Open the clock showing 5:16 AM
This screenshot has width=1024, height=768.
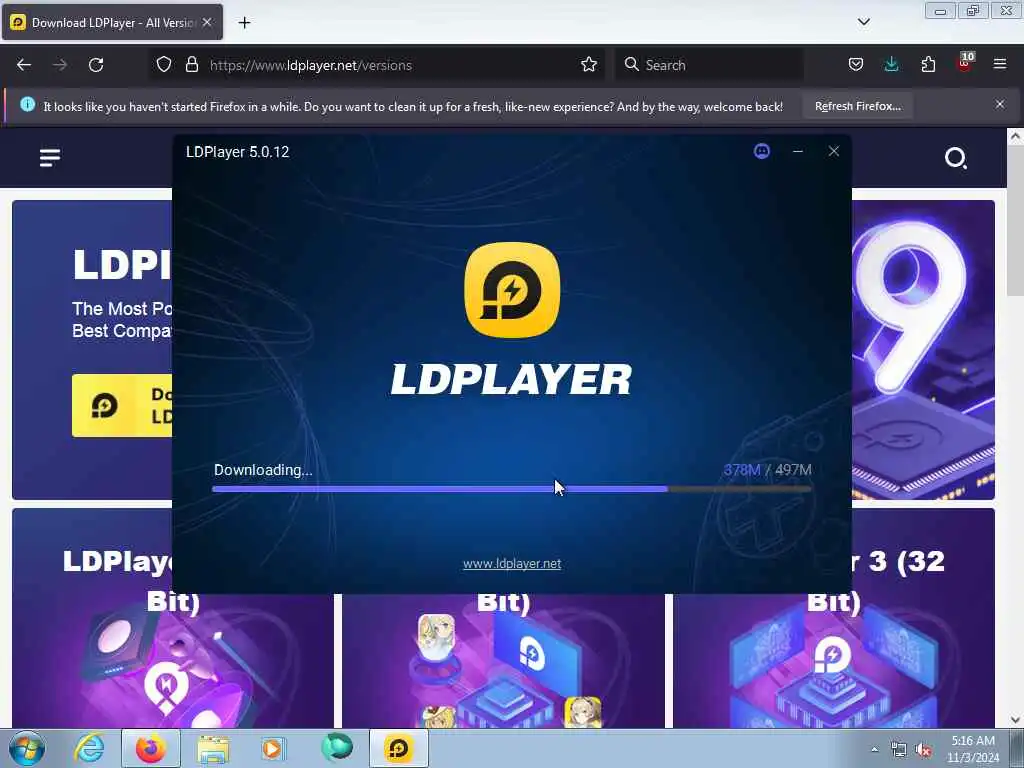point(973,749)
